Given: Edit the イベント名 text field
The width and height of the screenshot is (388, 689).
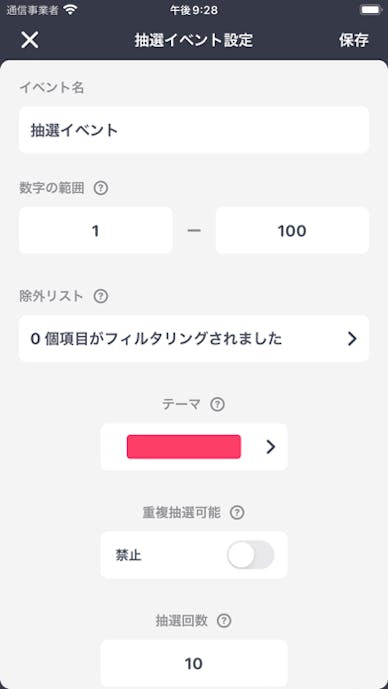Looking at the screenshot, I should coord(194,130).
